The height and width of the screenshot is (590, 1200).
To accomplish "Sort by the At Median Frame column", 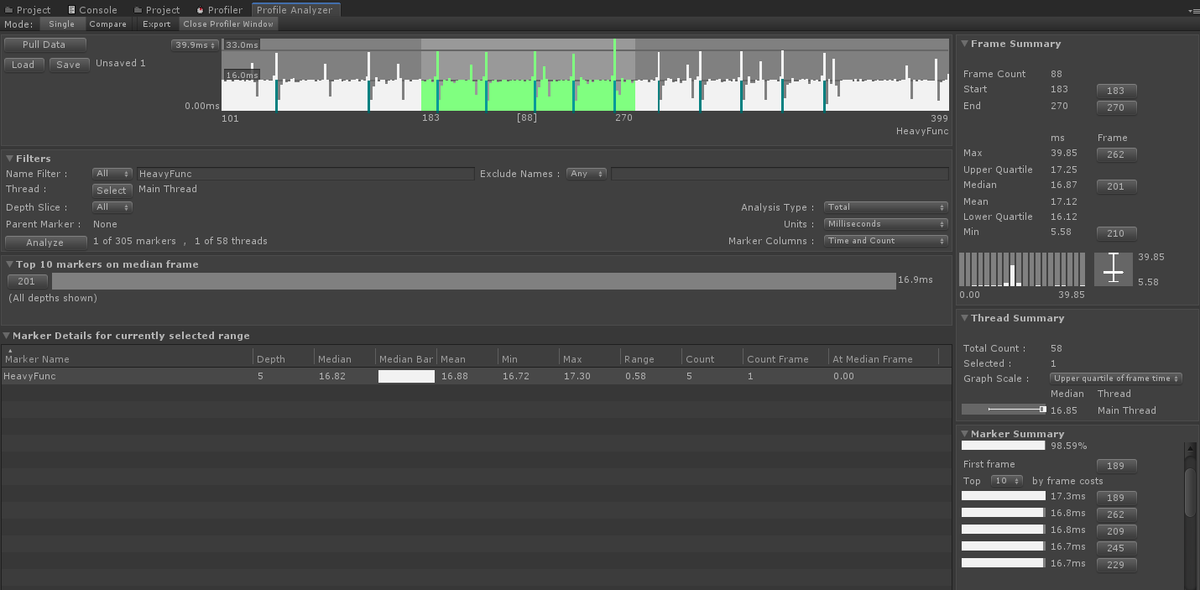I will coord(883,358).
